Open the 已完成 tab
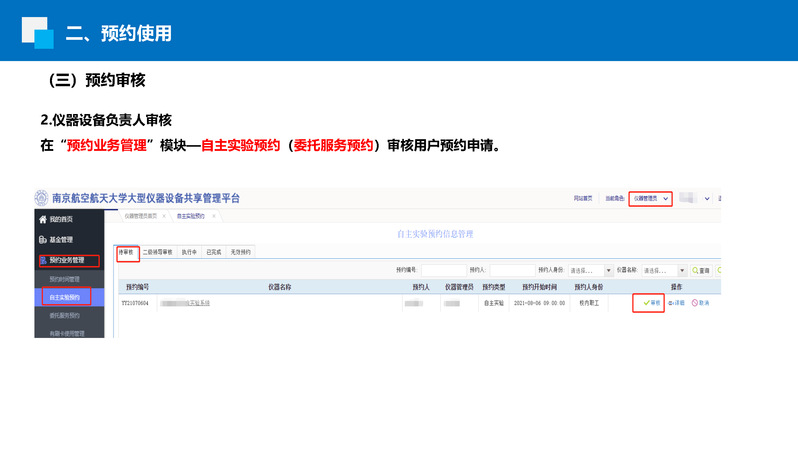Image resolution: width=798 pixels, height=449 pixels. pyautogui.click(x=214, y=252)
